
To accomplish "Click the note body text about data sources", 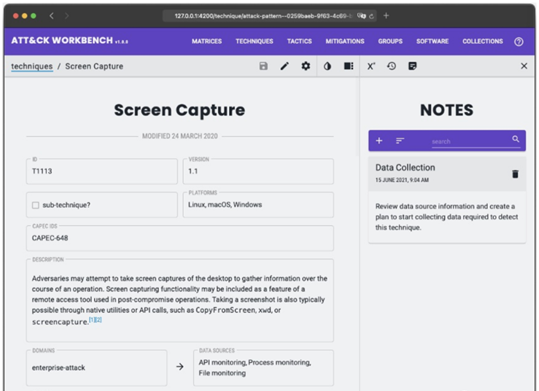I will click(x=447, y=217).
